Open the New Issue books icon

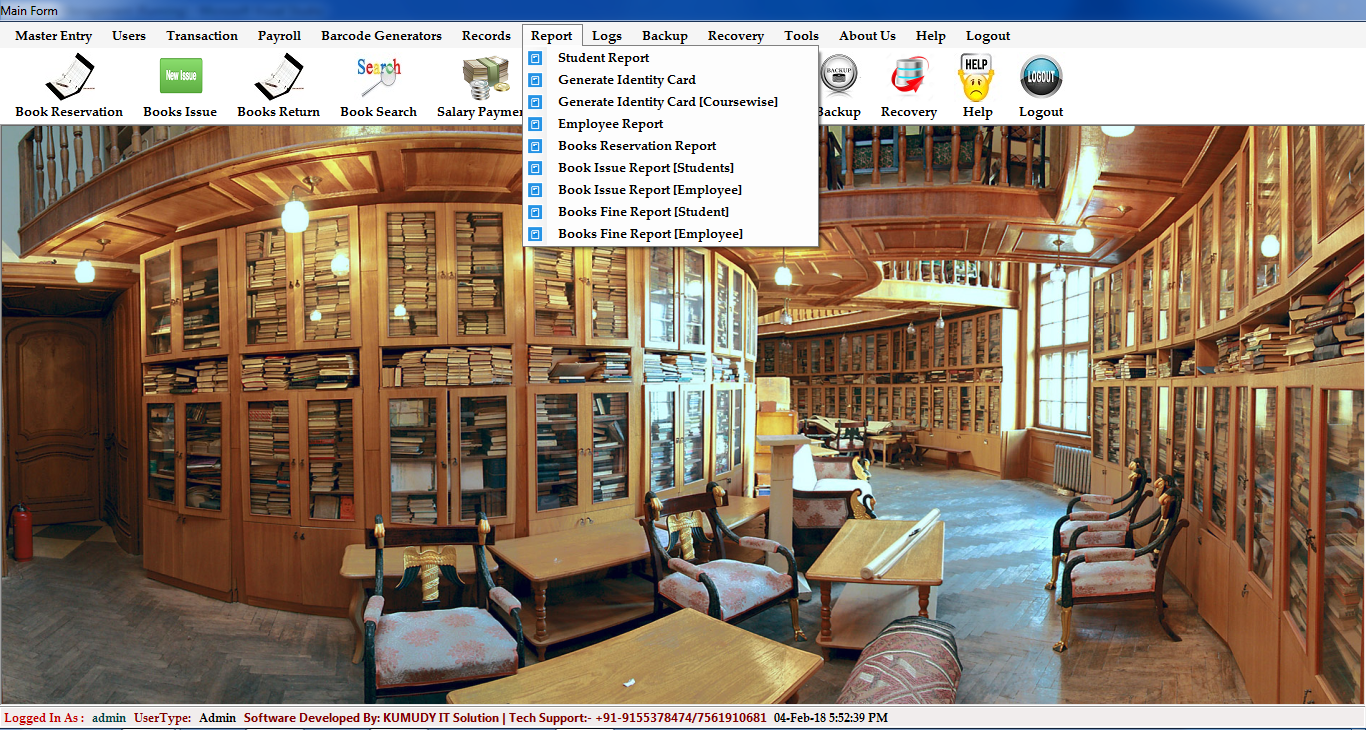[x=180, y=77]
